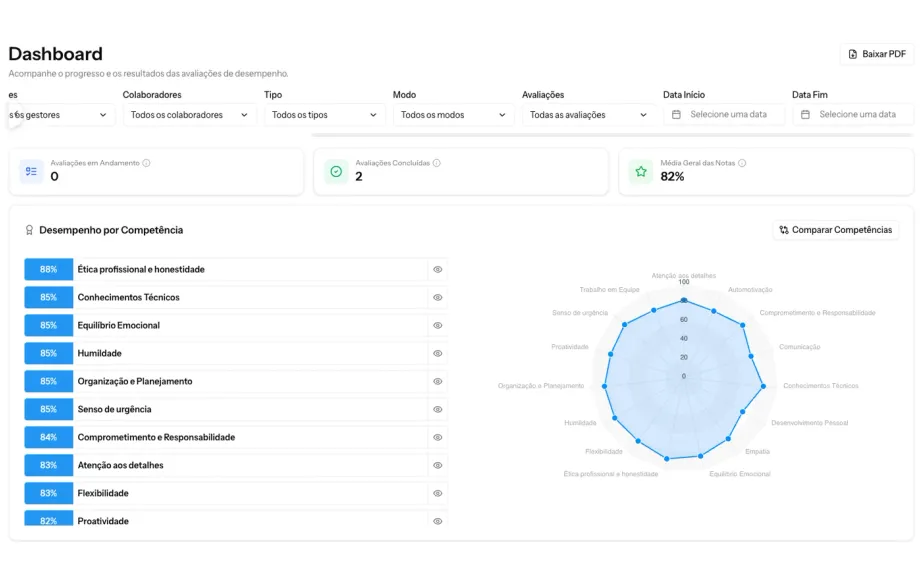This screenshot has width=920, height=576.
Task: Click the checkmark icon in Avaliações Concluídas card
Action: pyautogui.click(x=336, y=171)
